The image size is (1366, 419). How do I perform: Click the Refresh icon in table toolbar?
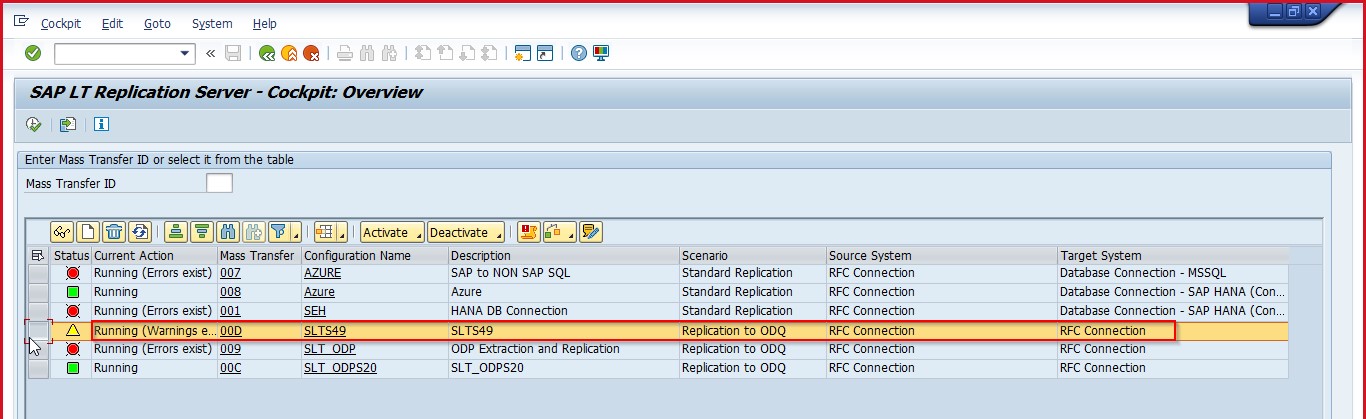pyautogui.click(x=140, y=233)
